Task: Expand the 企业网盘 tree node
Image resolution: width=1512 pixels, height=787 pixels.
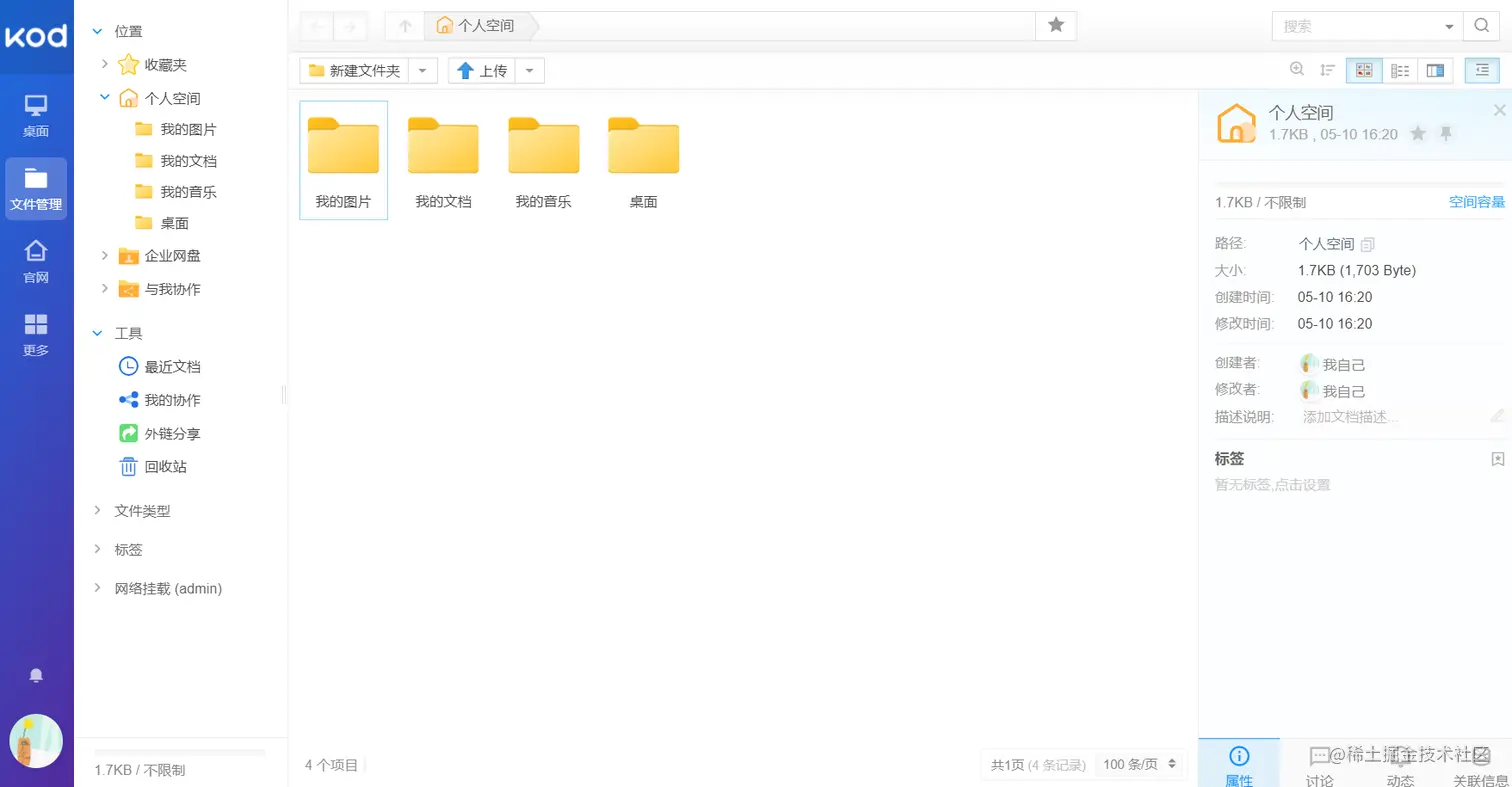Action: click(x=105, y=256)
